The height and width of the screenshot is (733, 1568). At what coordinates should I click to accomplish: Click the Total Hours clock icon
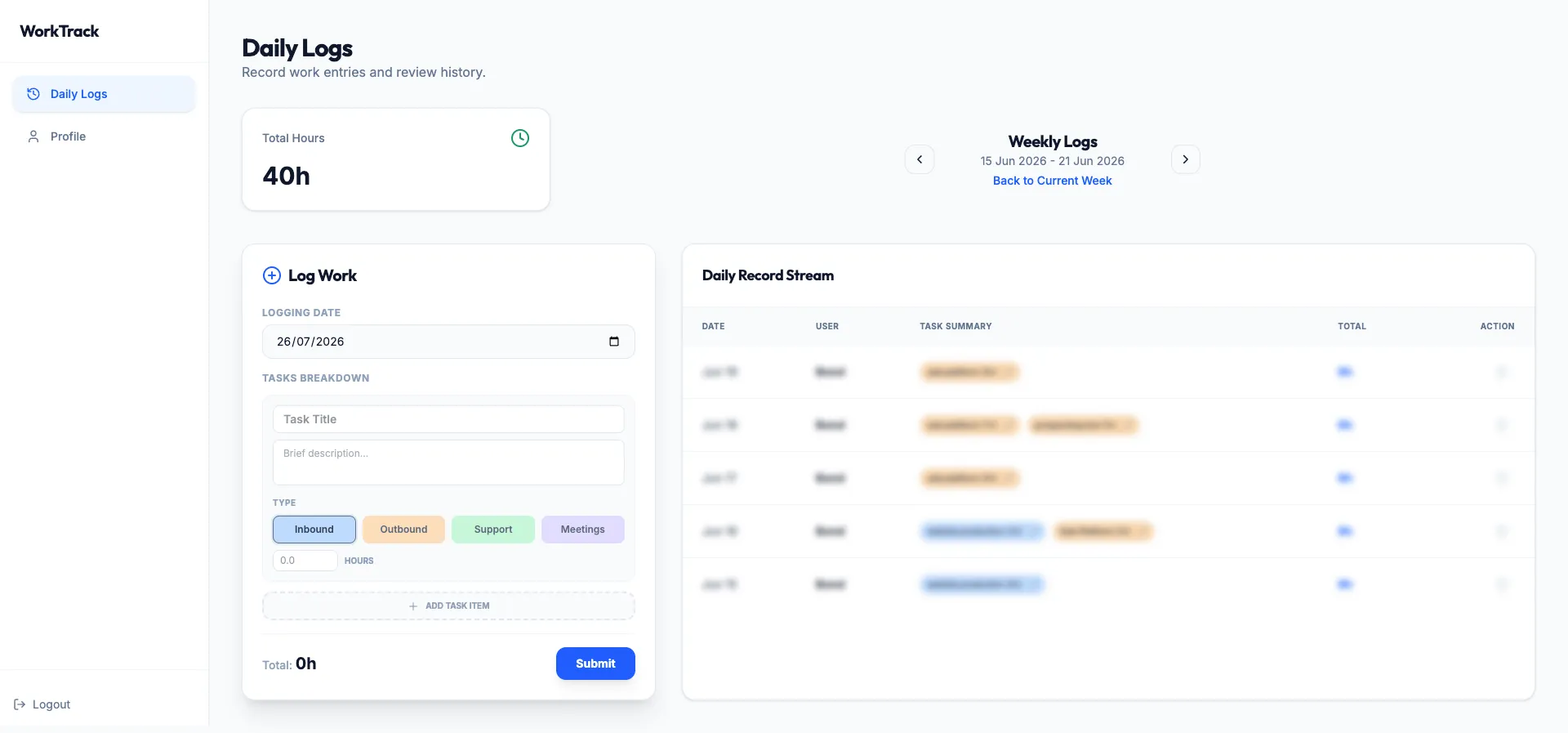(520, 138)
